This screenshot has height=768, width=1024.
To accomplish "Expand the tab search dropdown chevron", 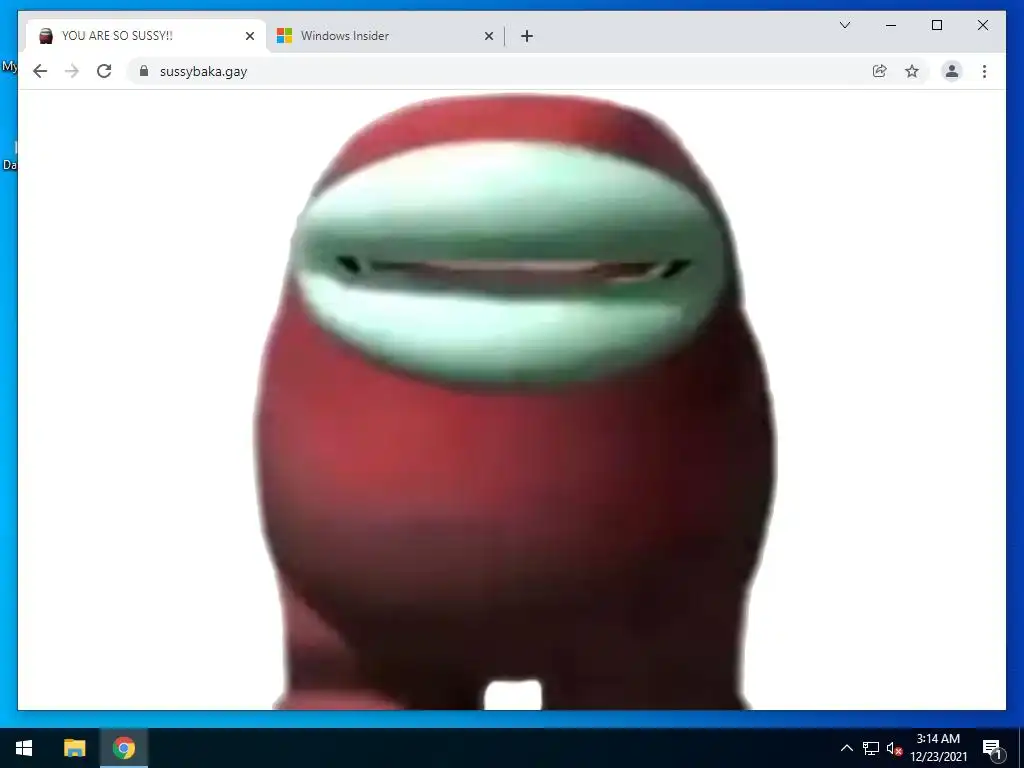I will pos(844,25).
